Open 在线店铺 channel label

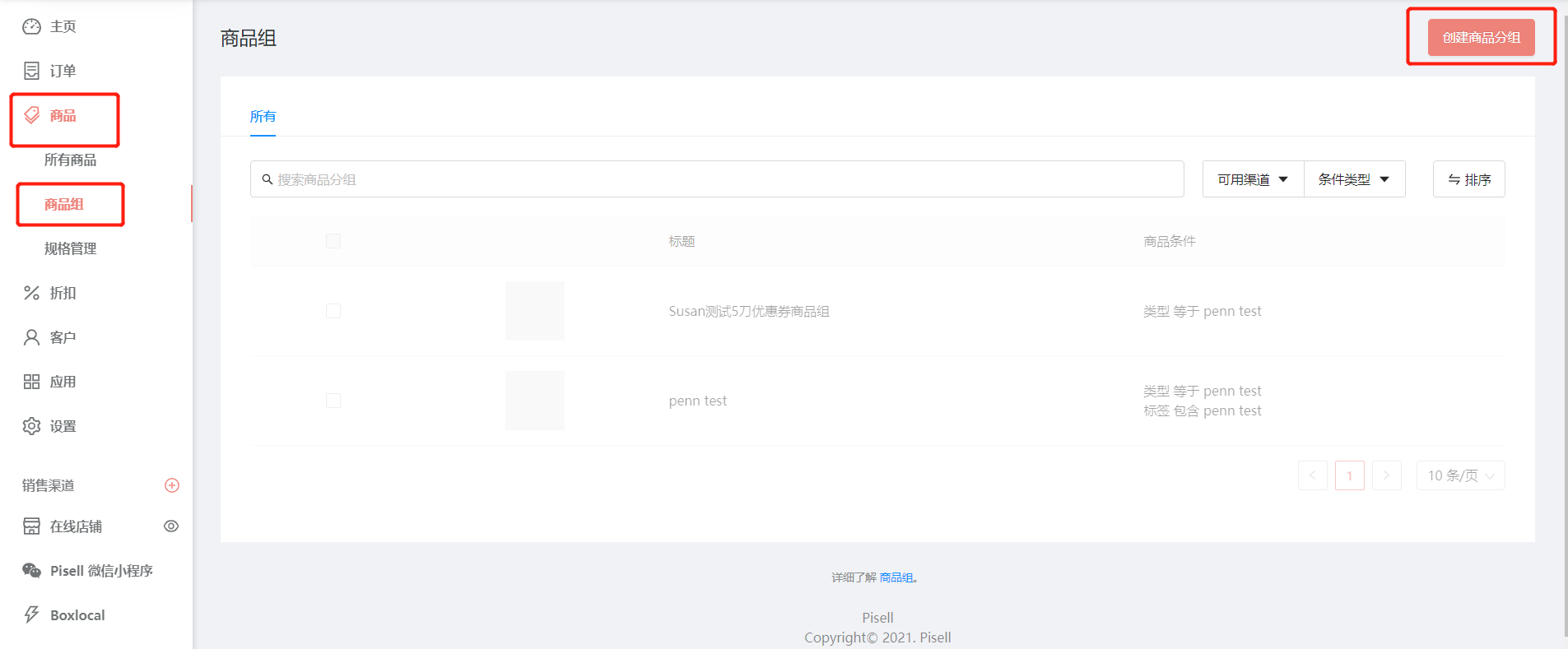click(76, 526)
